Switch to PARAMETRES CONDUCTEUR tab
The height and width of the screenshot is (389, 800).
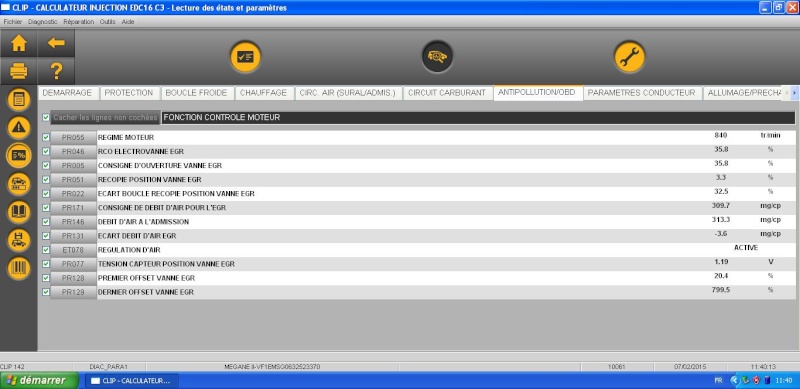(642, 93)
